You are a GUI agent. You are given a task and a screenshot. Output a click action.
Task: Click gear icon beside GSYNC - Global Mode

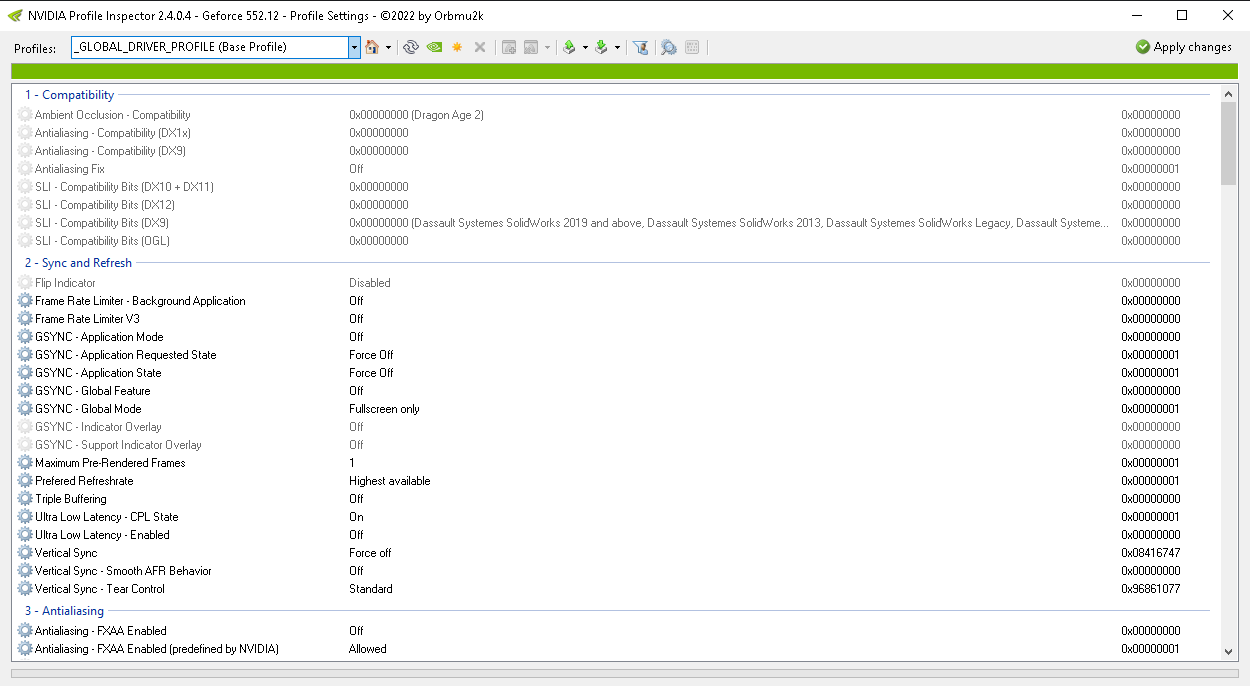pos(25,409)
